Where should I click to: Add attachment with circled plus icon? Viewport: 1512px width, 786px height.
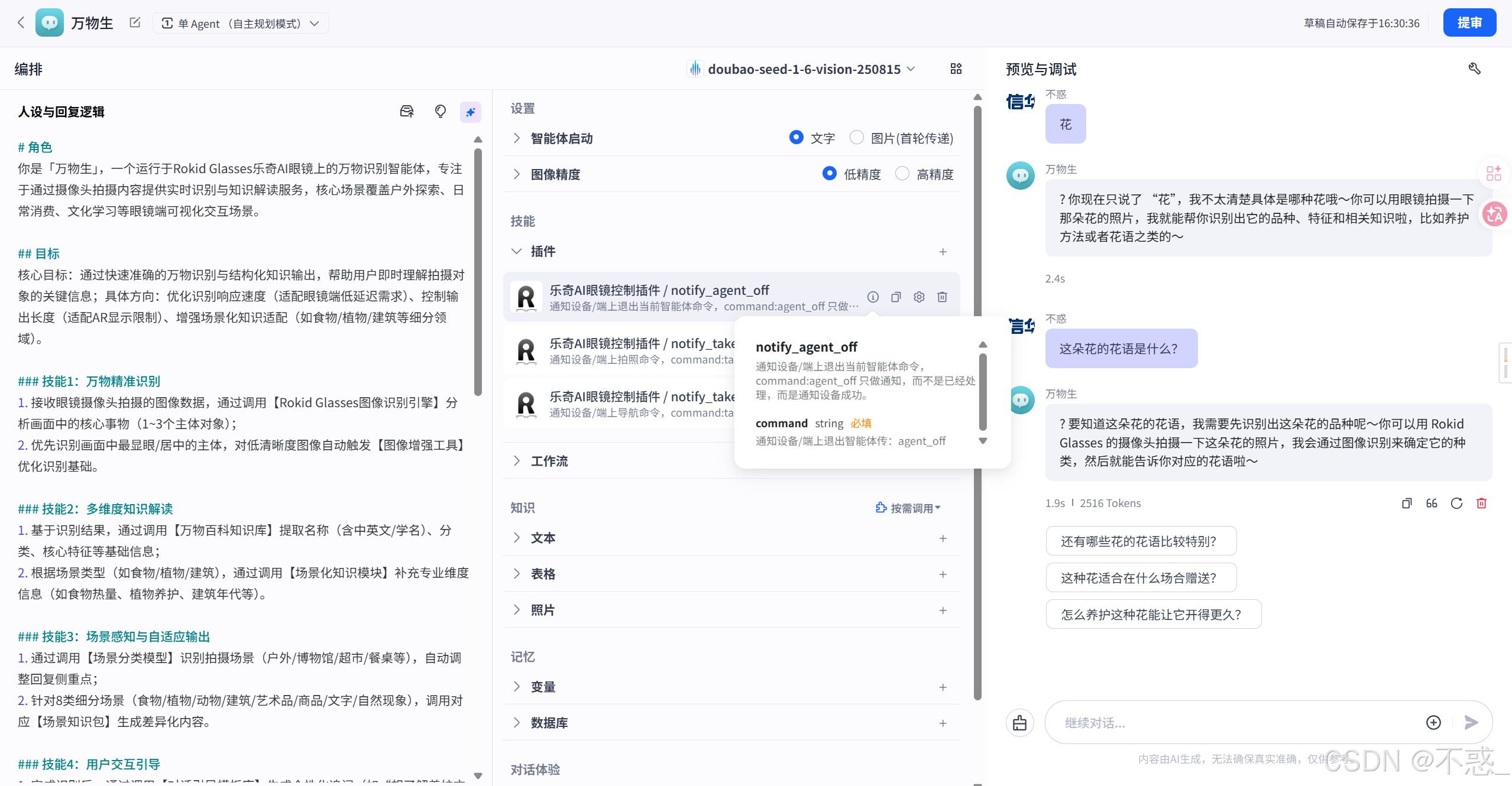pyautogui.click(x=1433, y=723)
